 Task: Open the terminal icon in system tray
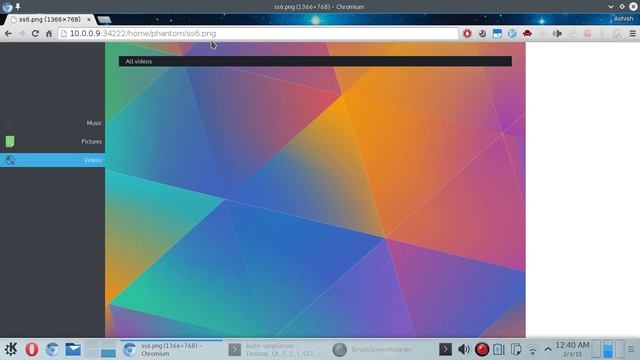pos(445,349)
